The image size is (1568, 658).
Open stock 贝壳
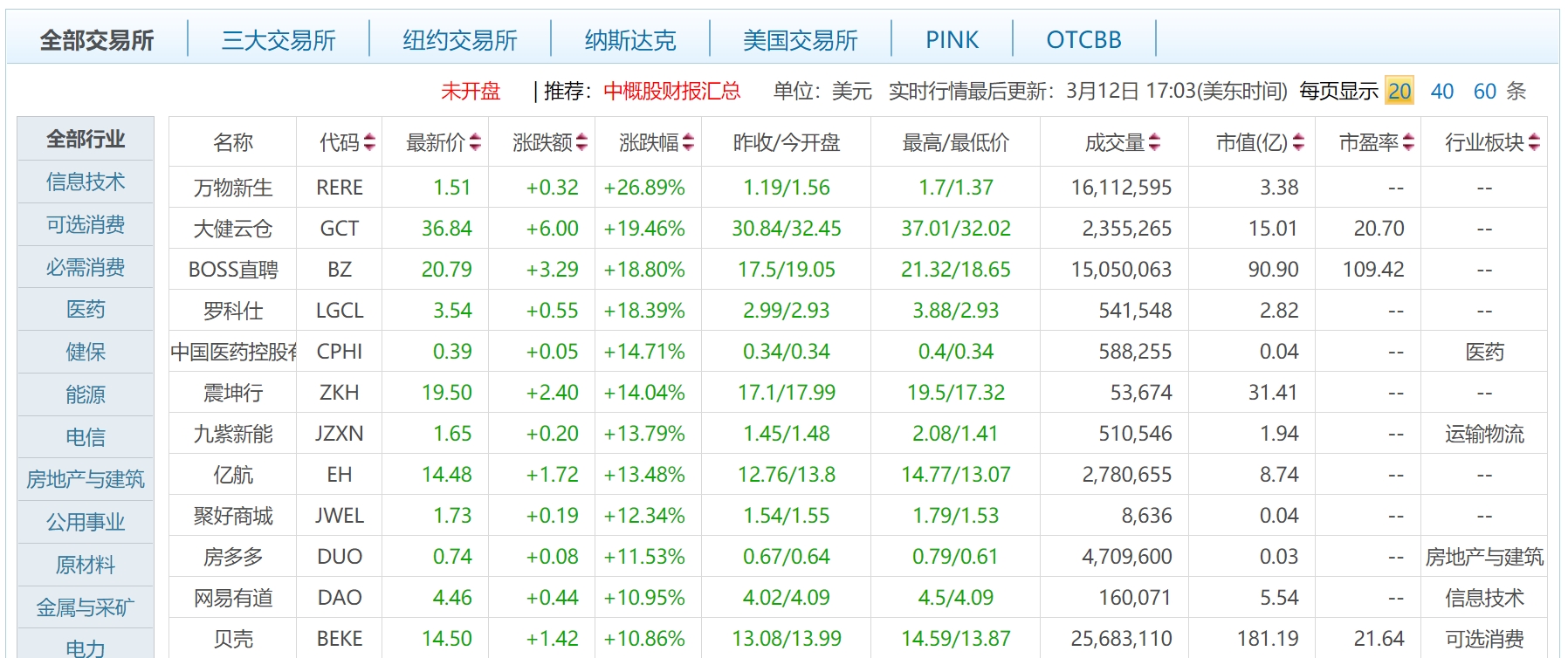pyautogui.click(x=233, y=639)
